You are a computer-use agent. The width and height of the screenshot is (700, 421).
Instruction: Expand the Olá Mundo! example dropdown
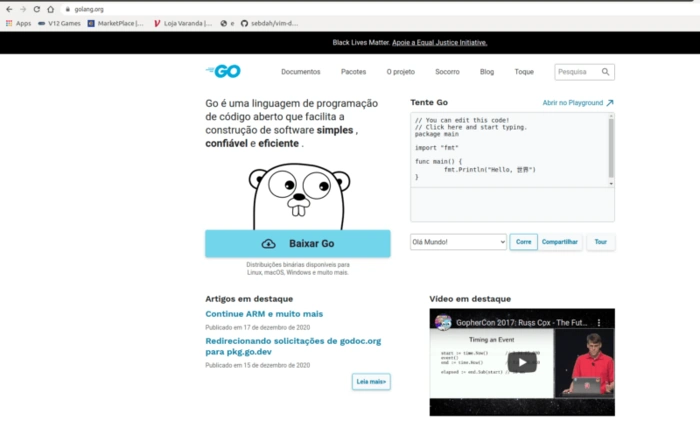pyautogui.click(x=458, y=242)
